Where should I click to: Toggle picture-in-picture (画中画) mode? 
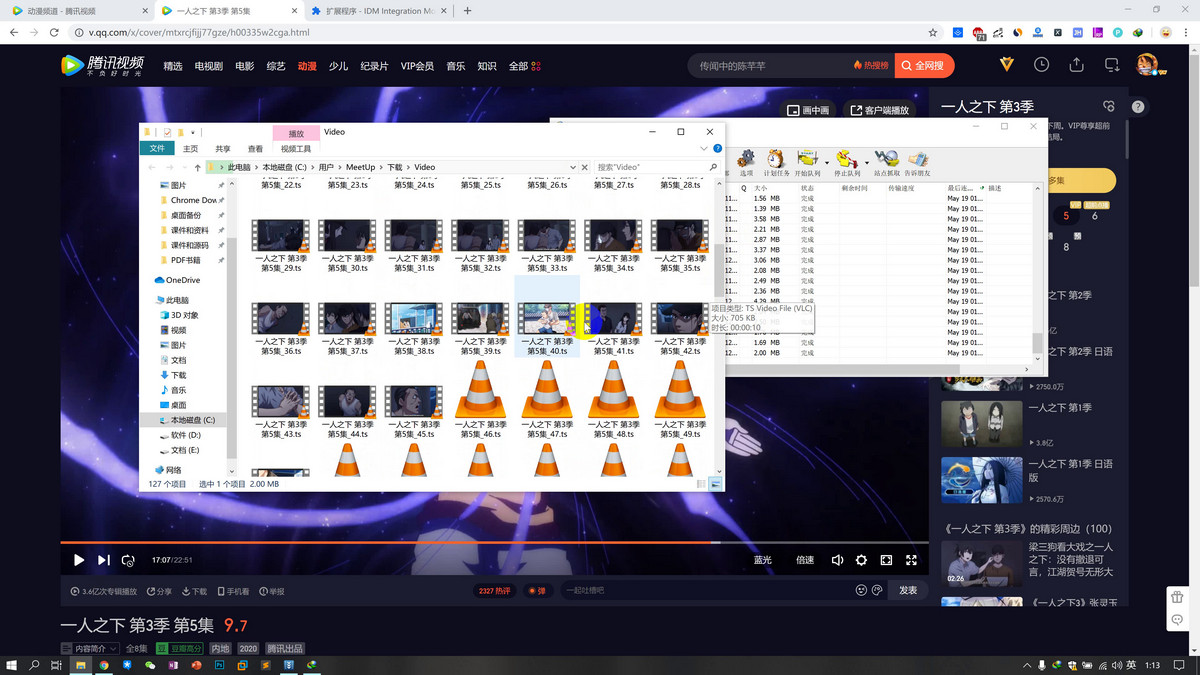point(808,110)
